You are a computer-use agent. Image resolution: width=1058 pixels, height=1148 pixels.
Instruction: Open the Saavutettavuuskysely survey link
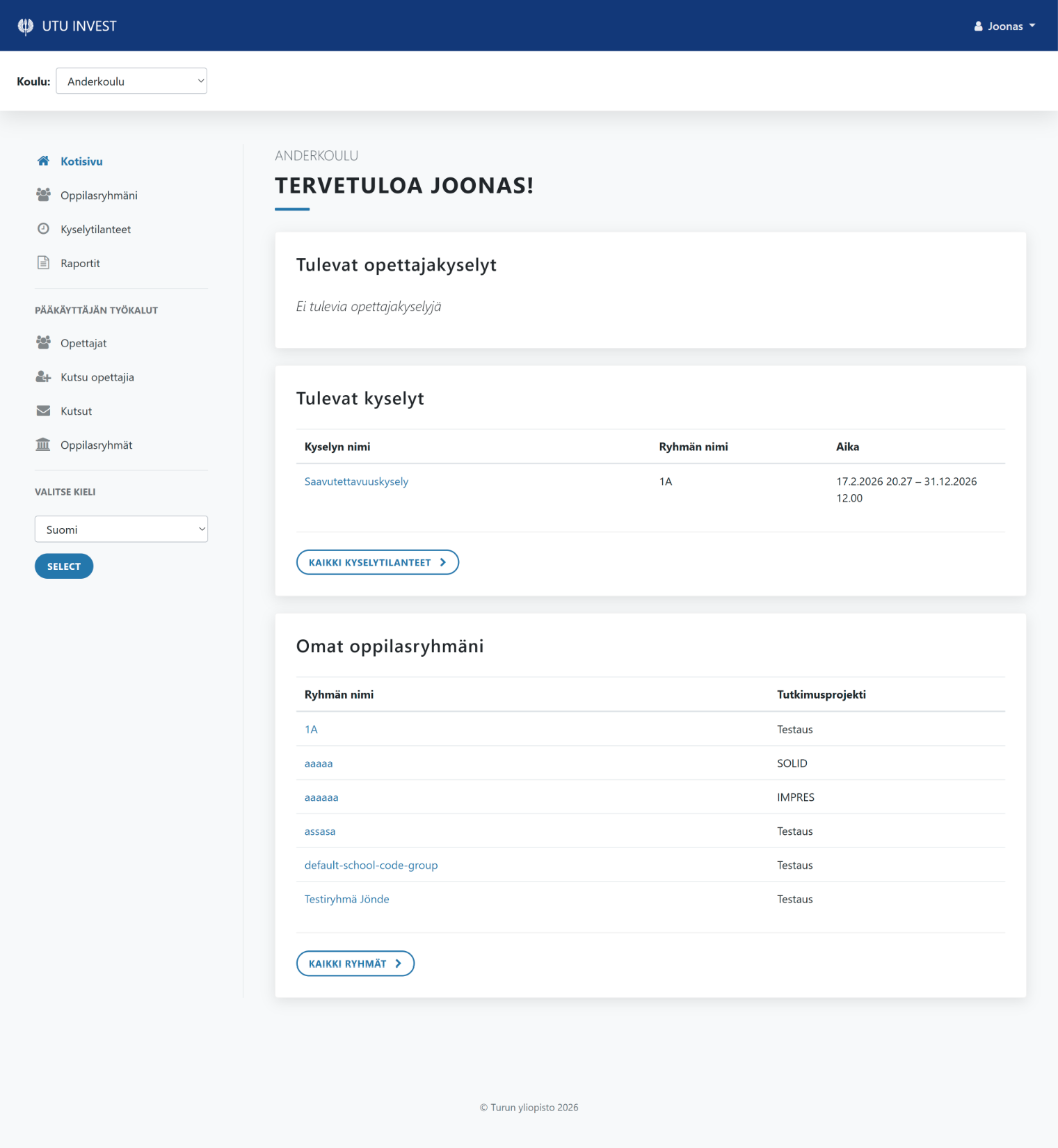pyautogui.click(x=356, y=481)
